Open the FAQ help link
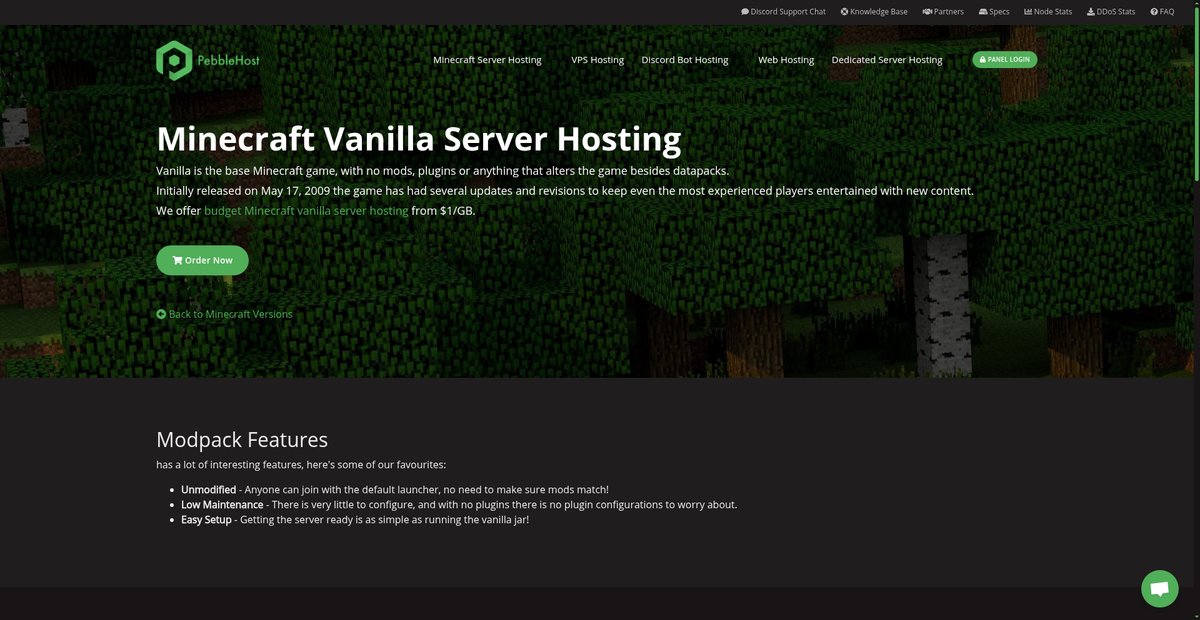This screenshot has width=1200, height=620. [1162, 12]
